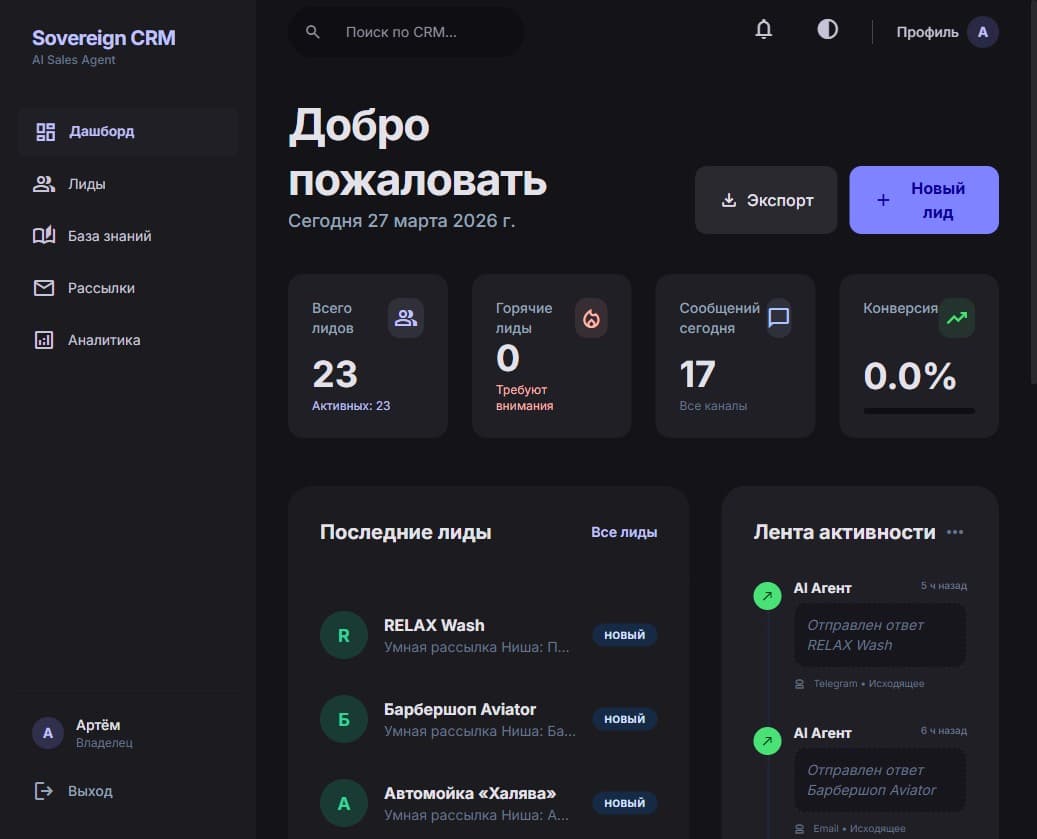Navigate to Рассылки
Viewport: 1037px width, 839px height.
coord(128,288)
